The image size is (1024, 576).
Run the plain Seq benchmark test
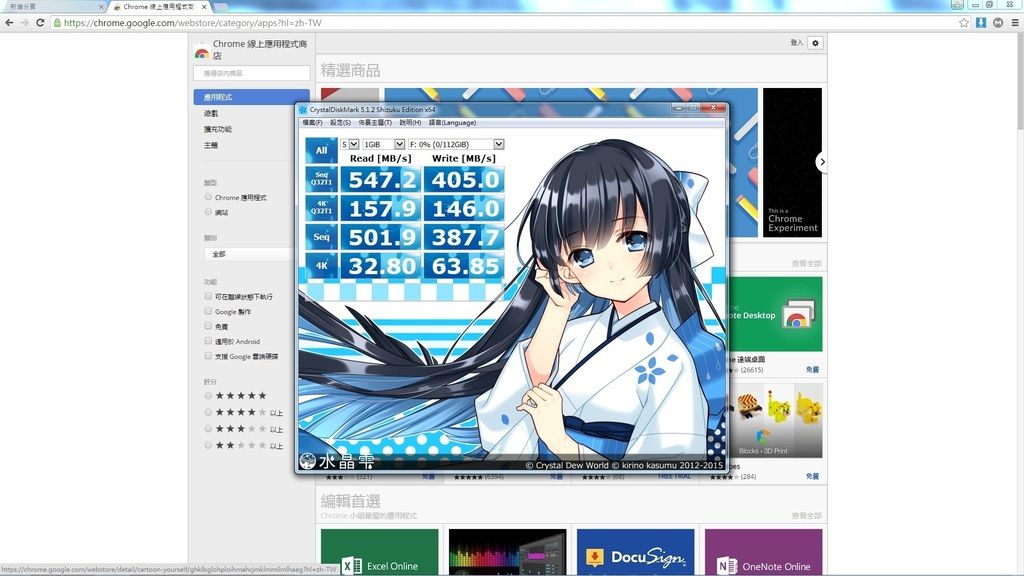pos(321,236)
